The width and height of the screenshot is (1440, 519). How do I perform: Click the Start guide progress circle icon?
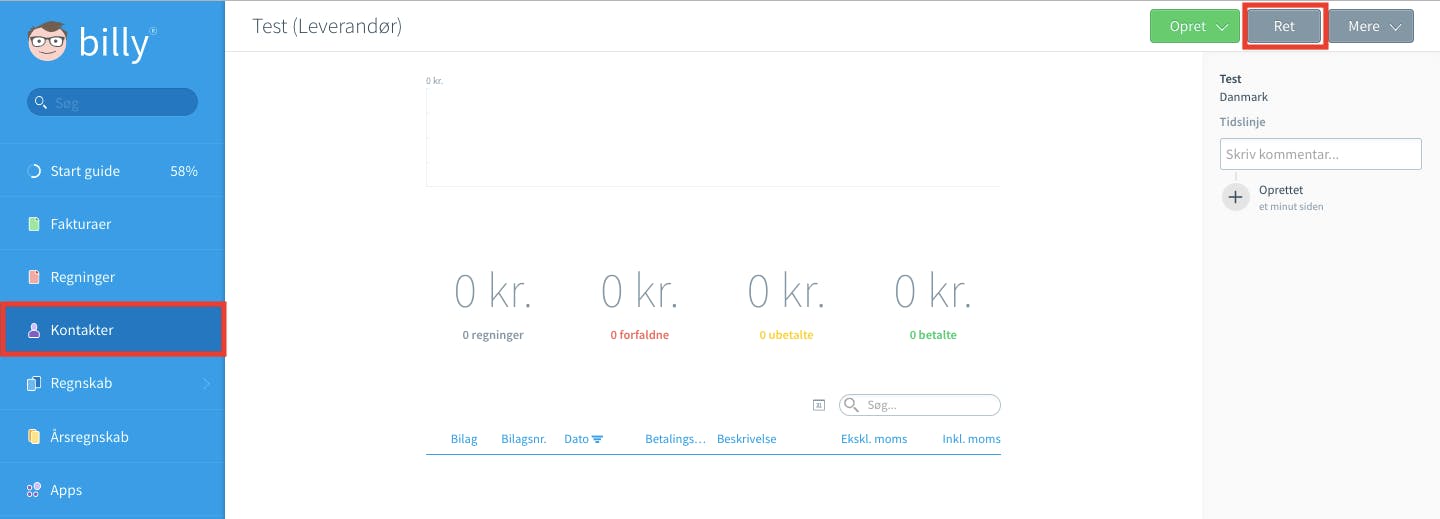pos(33,171)
